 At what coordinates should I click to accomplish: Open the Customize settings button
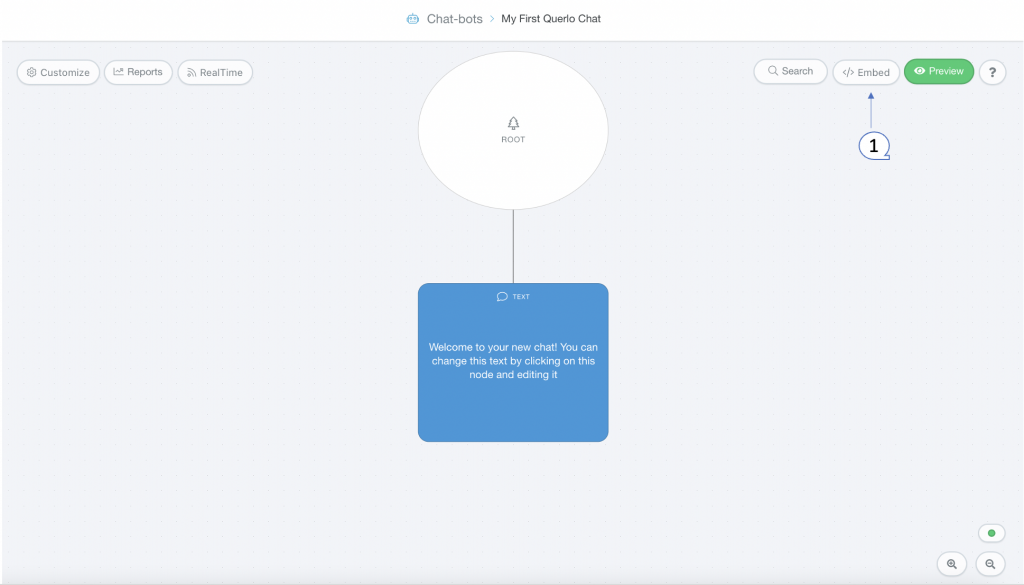pos(58,72)
